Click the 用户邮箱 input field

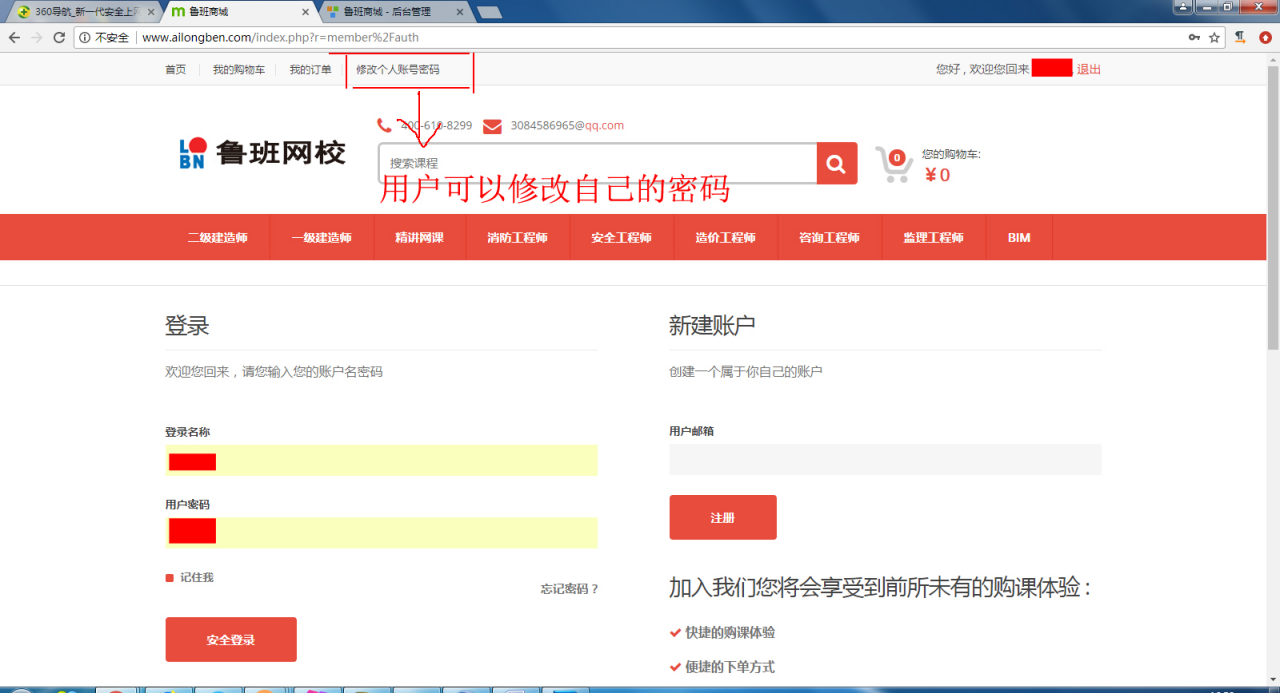(x=884, y=460)
